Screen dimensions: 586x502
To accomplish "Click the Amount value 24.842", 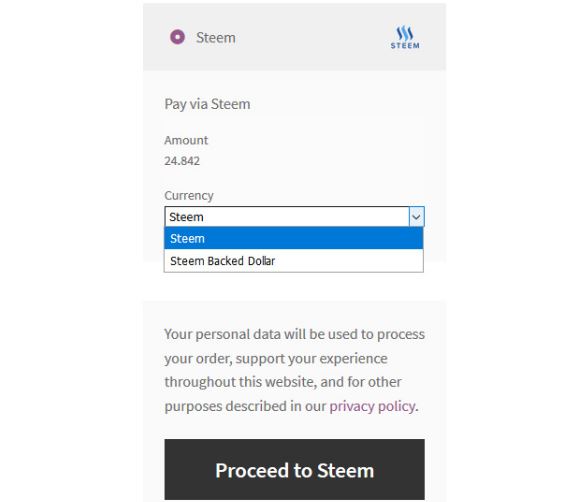I will point(182,161).
